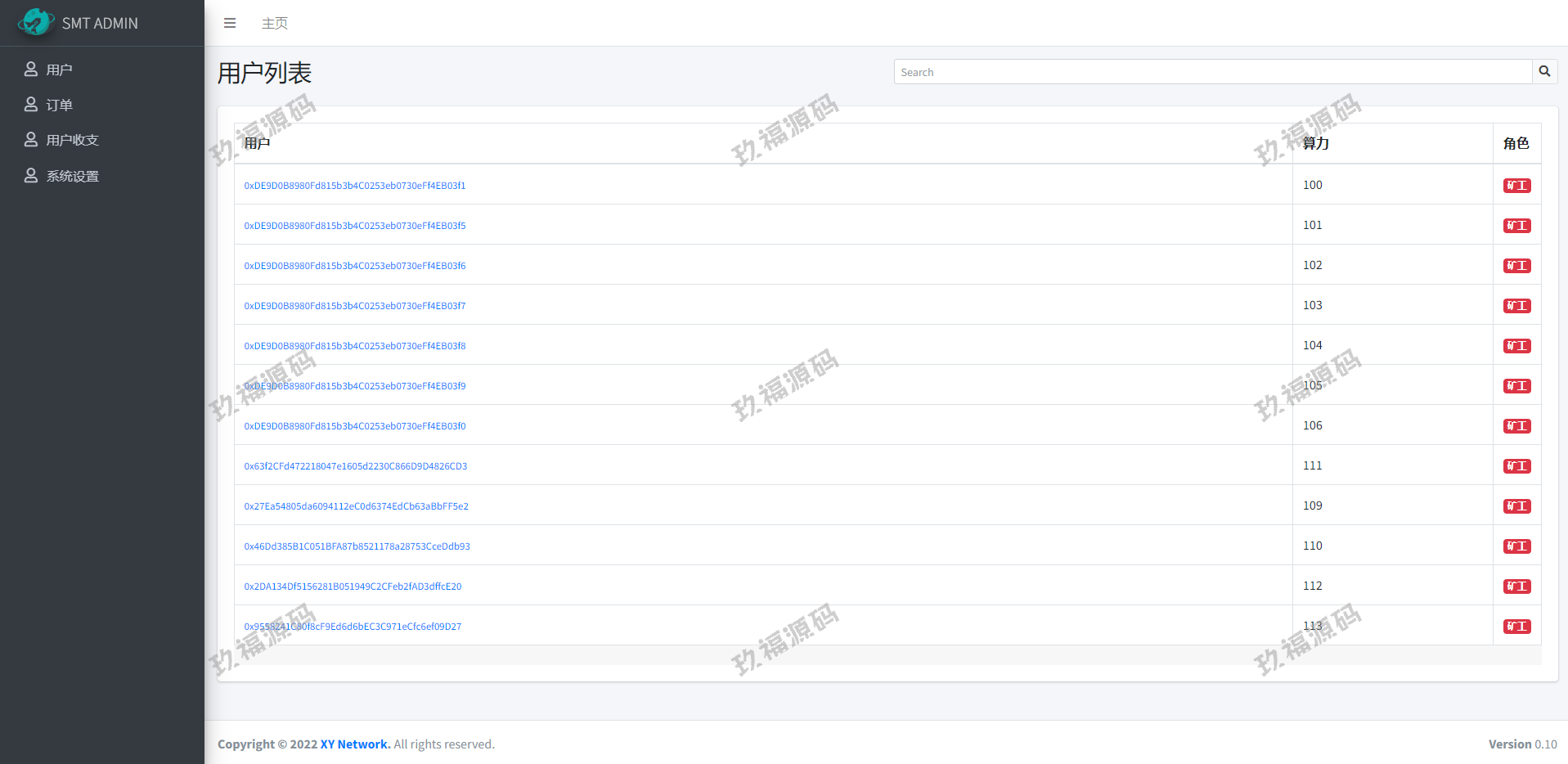Open the XY Network footer link

click(x=355, y=744)
